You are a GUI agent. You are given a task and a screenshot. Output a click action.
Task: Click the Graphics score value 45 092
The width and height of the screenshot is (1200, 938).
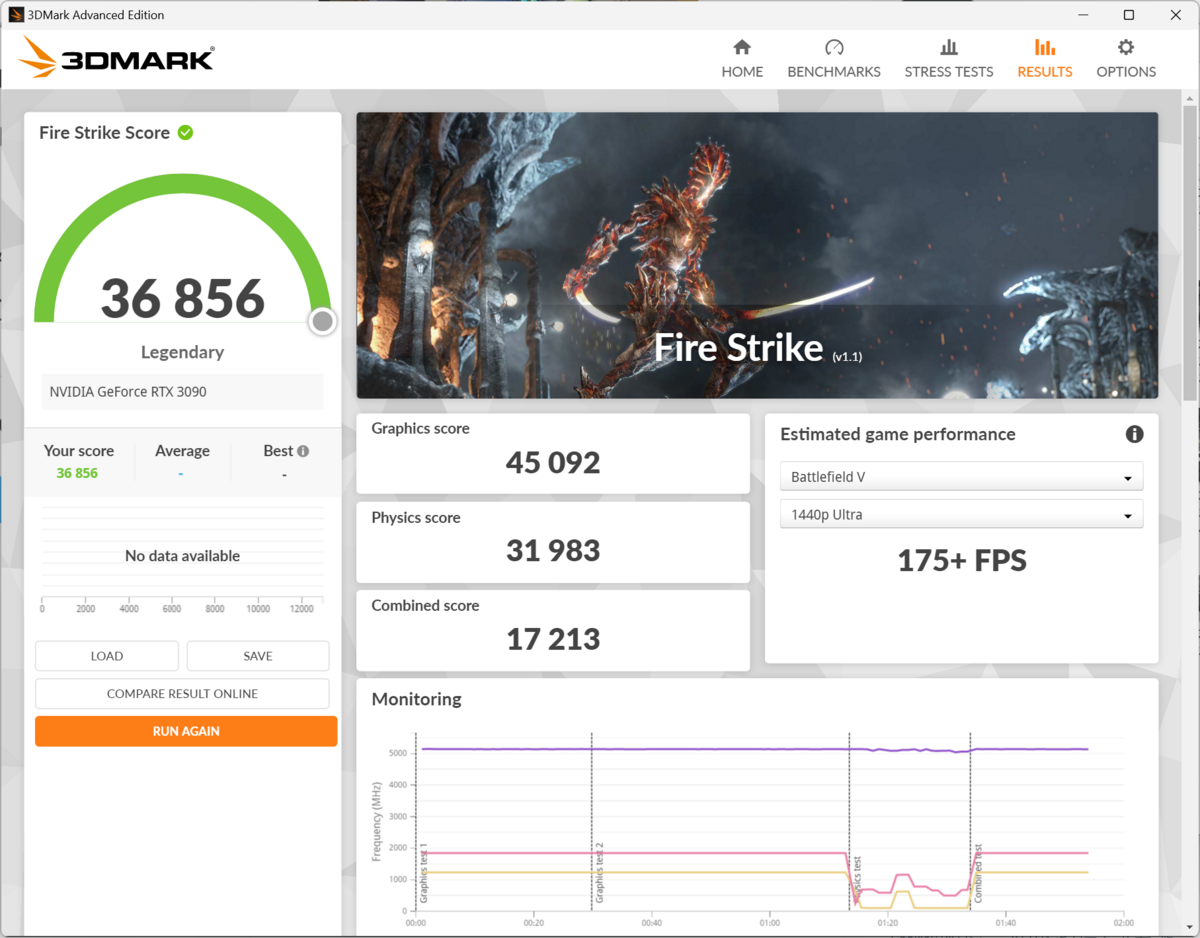tap(553, 463)
